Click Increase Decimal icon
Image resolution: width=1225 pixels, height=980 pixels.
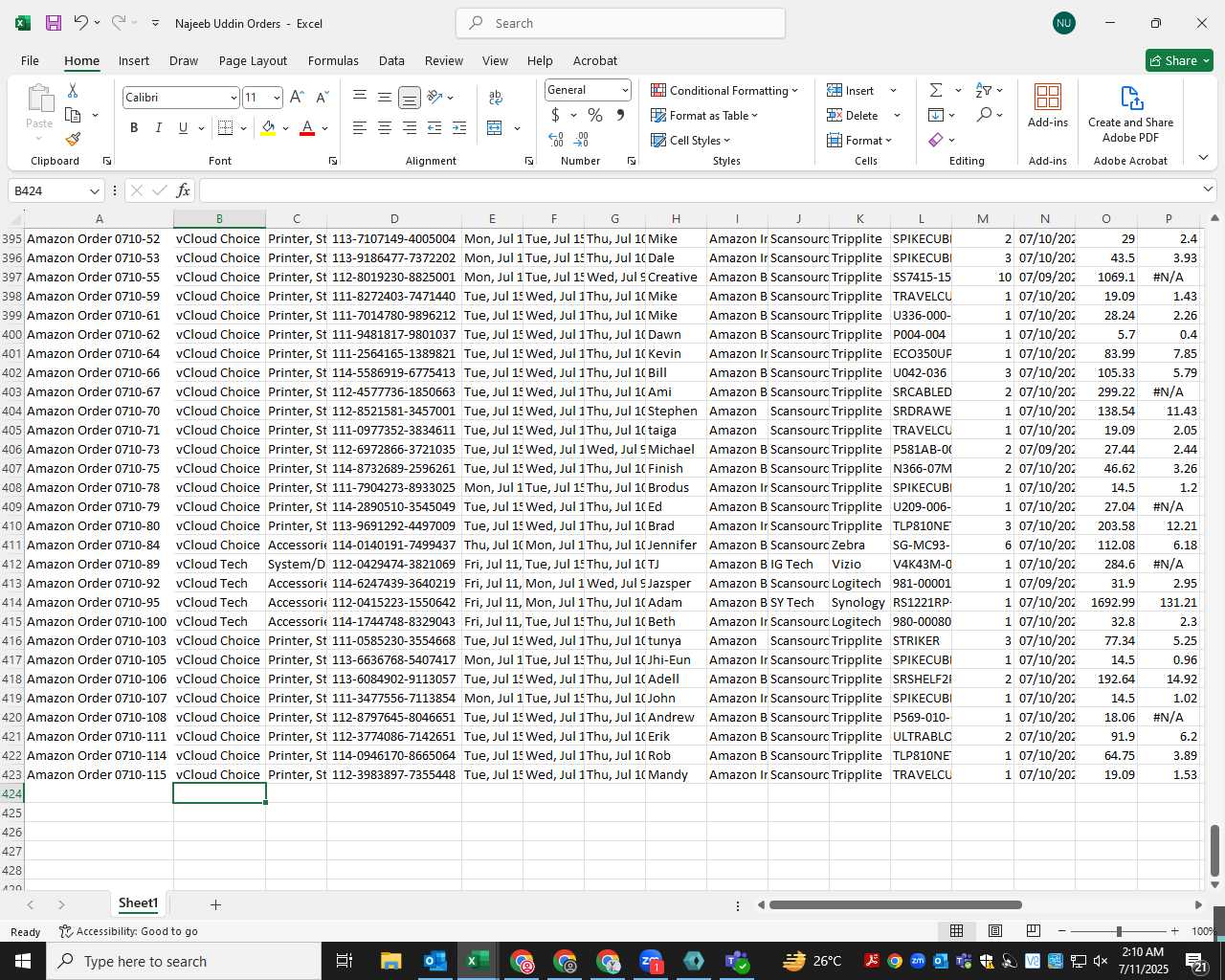(556, 140)
